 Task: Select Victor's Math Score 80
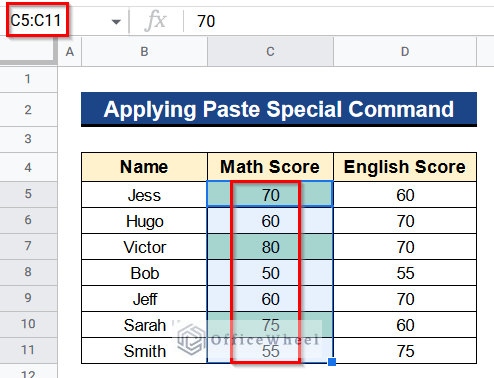pos(270,247)
